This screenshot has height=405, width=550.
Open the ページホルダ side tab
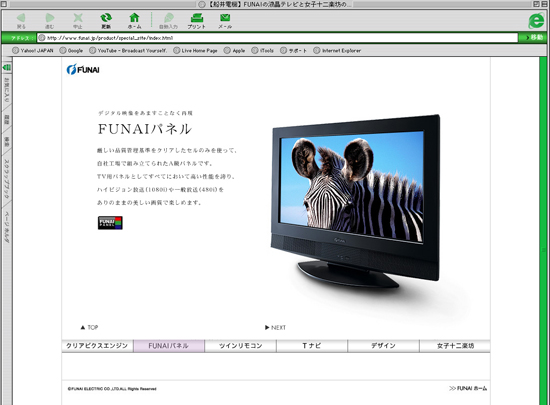(7, 227)
